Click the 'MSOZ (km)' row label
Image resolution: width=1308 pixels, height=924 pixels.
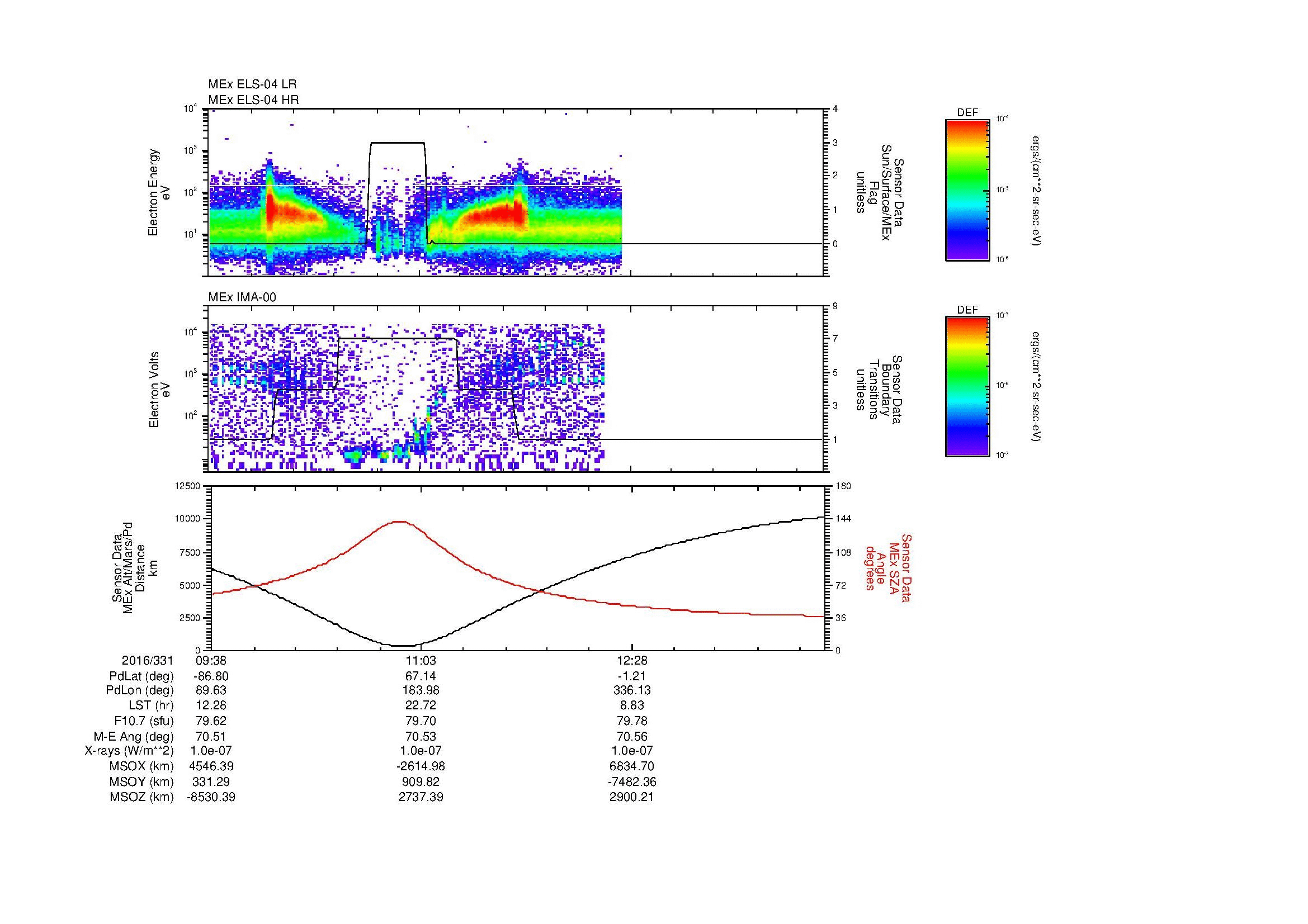click(x=142, y=797)
